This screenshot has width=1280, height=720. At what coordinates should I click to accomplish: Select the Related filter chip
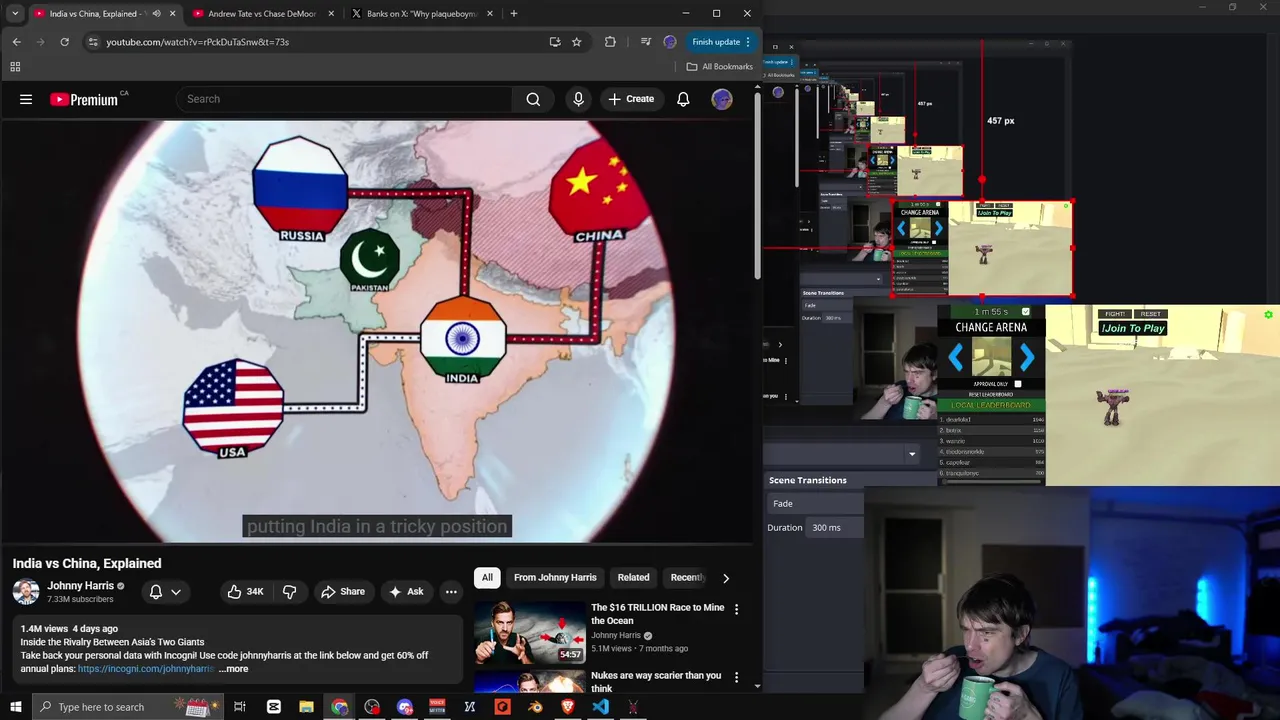(633, 578)
